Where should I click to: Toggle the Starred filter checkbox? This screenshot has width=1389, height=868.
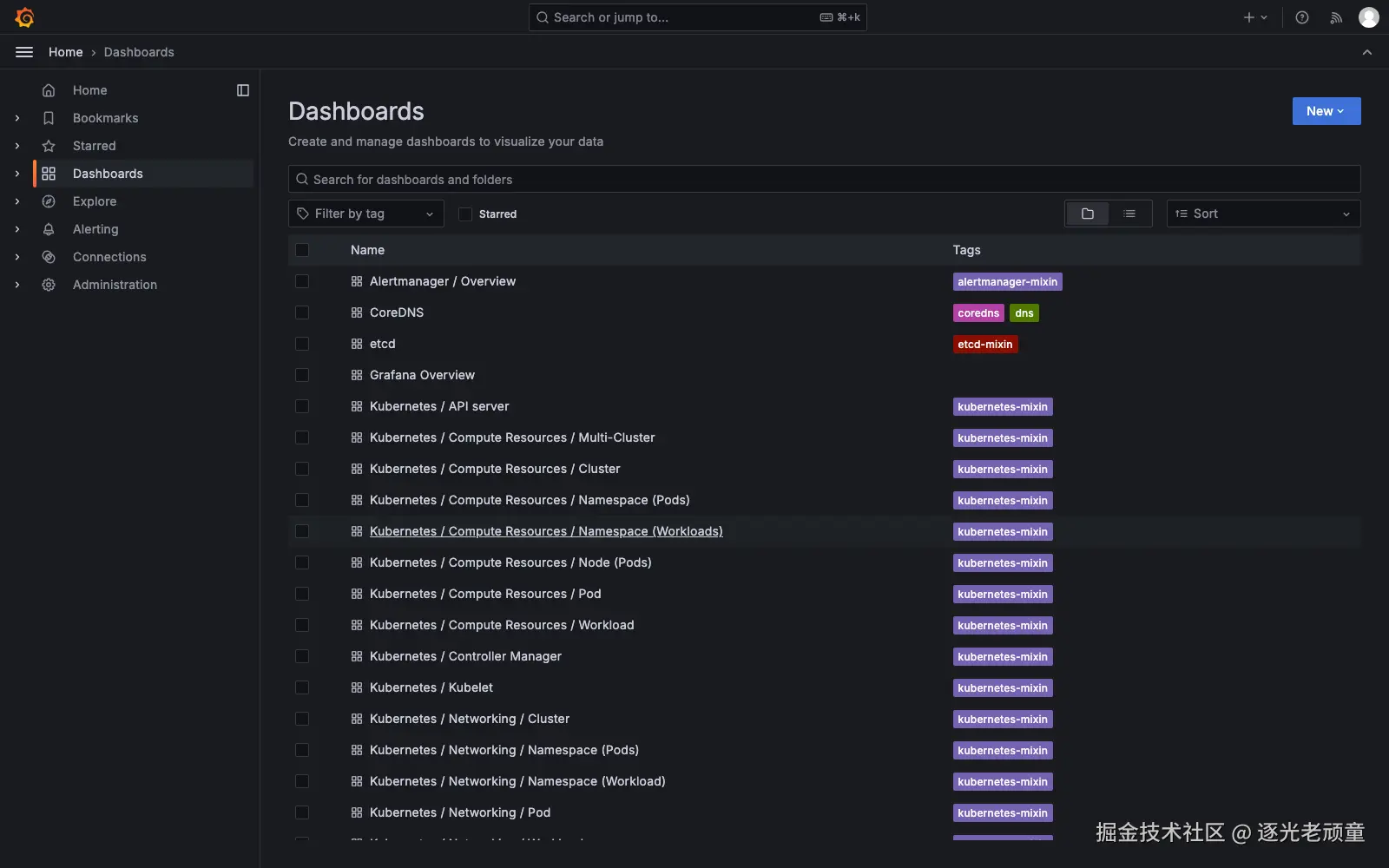point(465,214)
